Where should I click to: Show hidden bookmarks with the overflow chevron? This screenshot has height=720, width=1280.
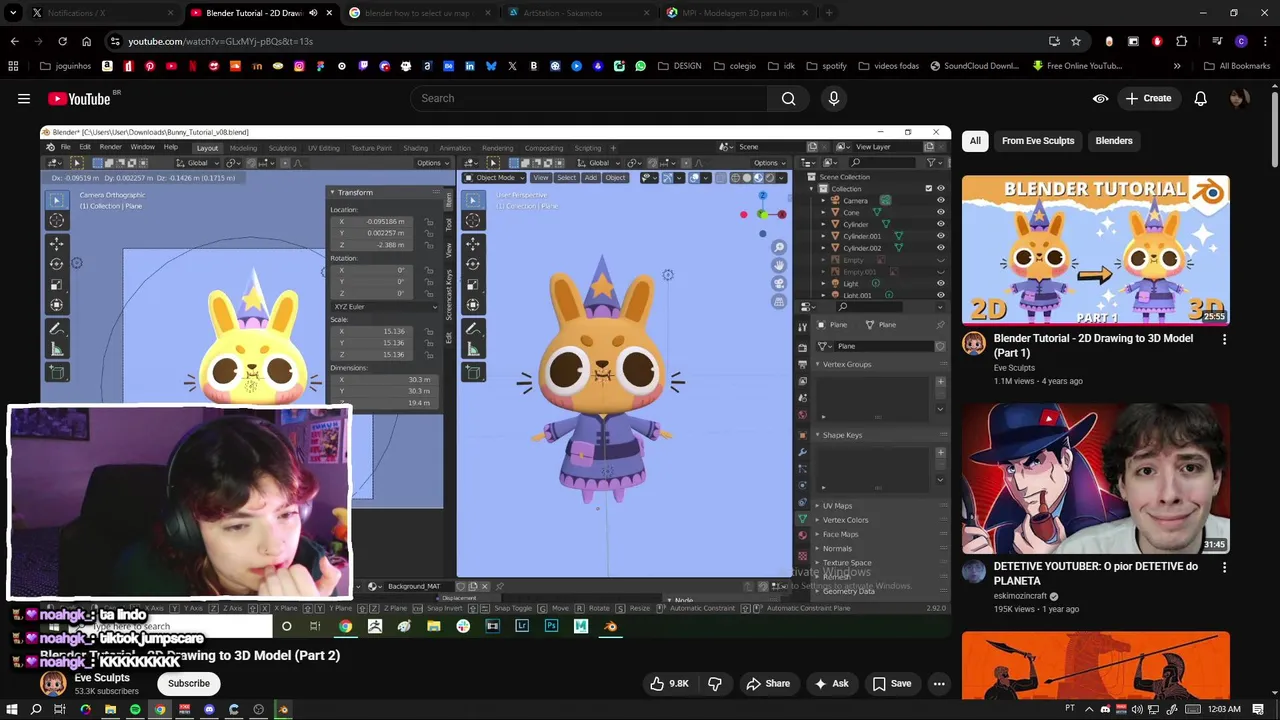1177,66
